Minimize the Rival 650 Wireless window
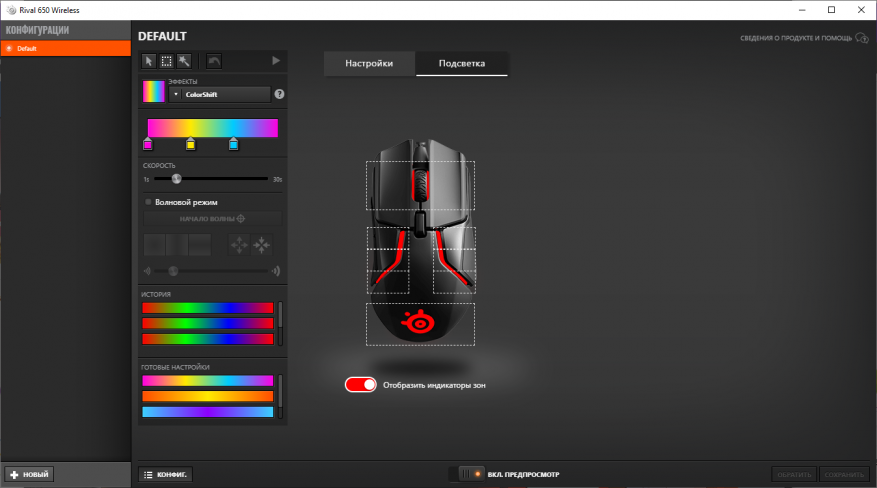 (802, 10)
